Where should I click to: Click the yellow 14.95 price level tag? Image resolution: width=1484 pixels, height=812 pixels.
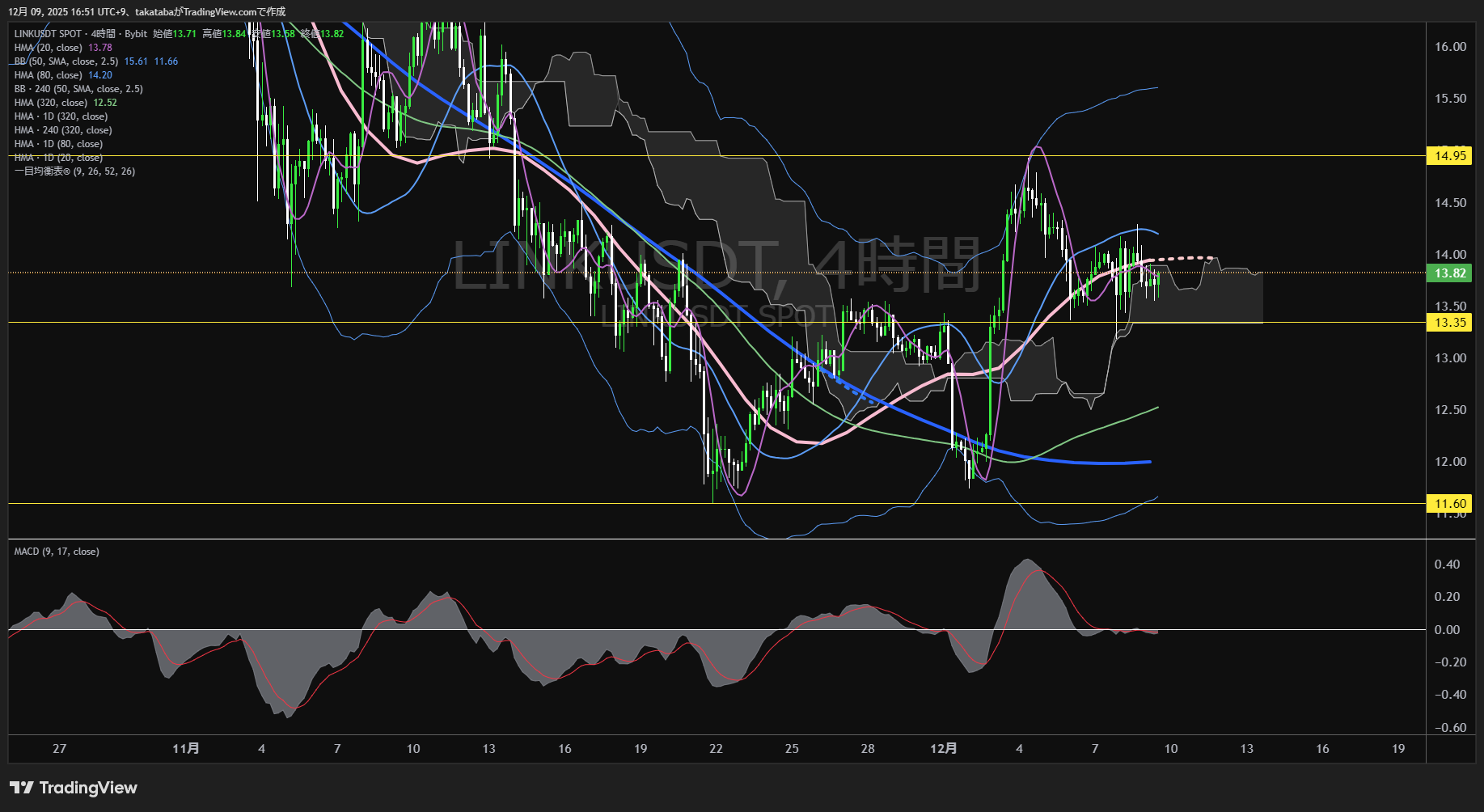(x=1449, y=156)
